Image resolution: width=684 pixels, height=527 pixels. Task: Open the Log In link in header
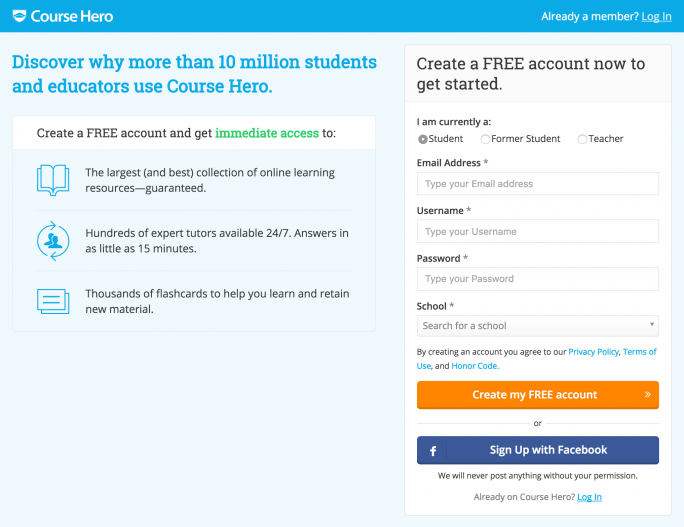click(656, 17)
